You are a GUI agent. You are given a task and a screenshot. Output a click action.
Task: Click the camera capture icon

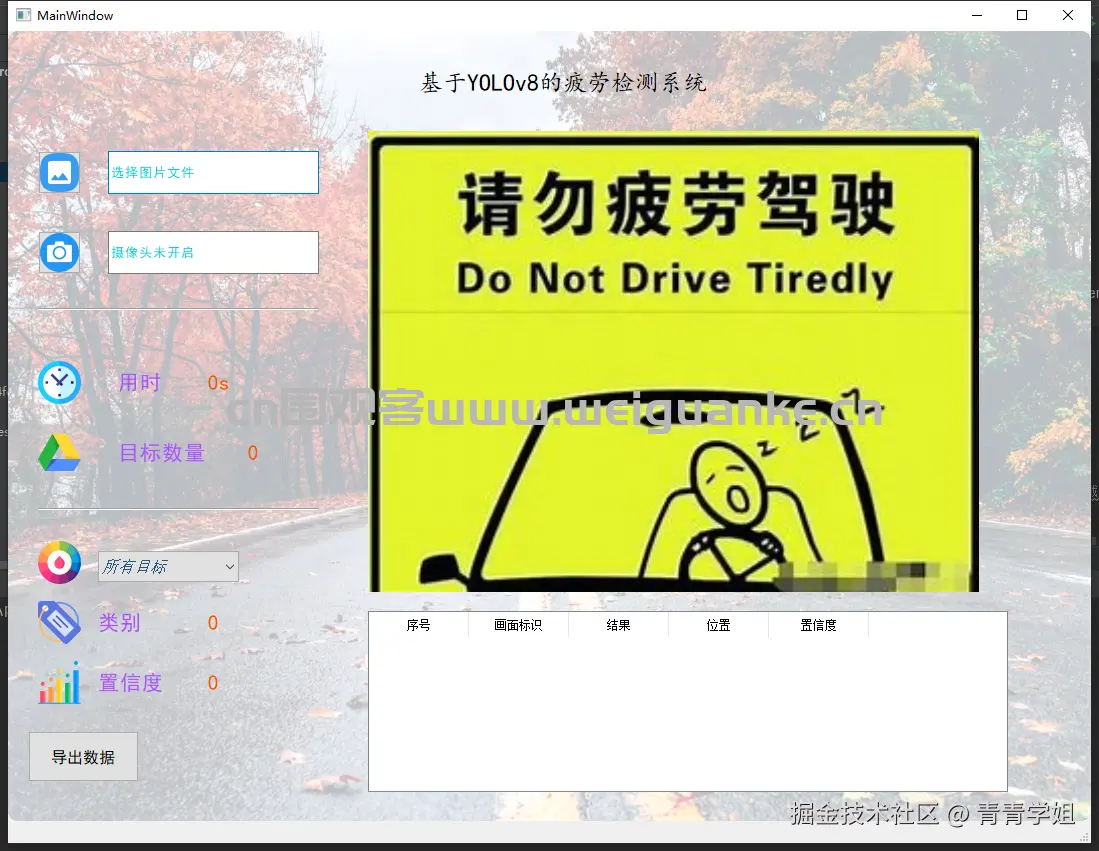click(x=59, y=252)
